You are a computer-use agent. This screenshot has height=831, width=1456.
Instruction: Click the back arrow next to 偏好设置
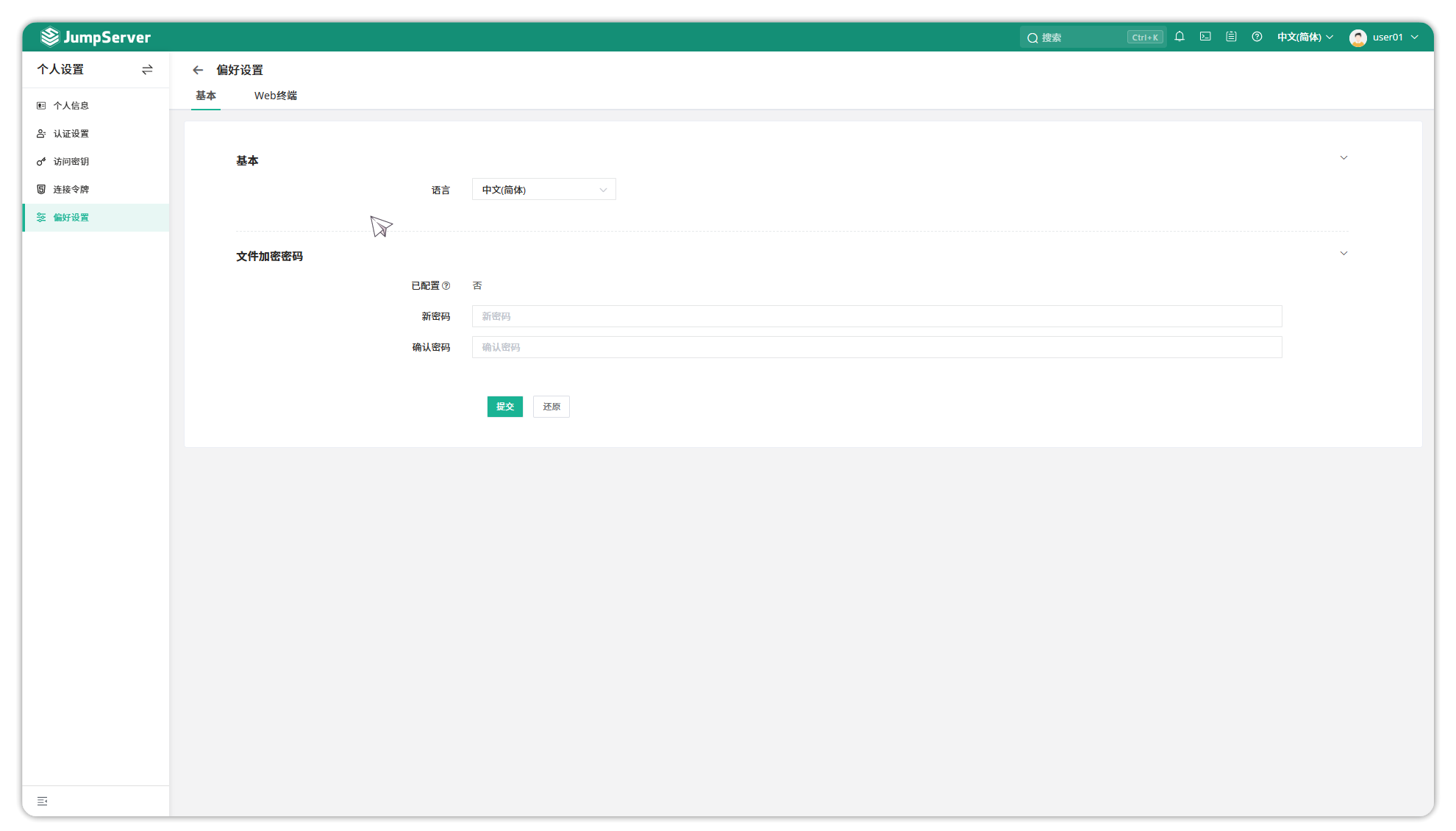[198, 70]
